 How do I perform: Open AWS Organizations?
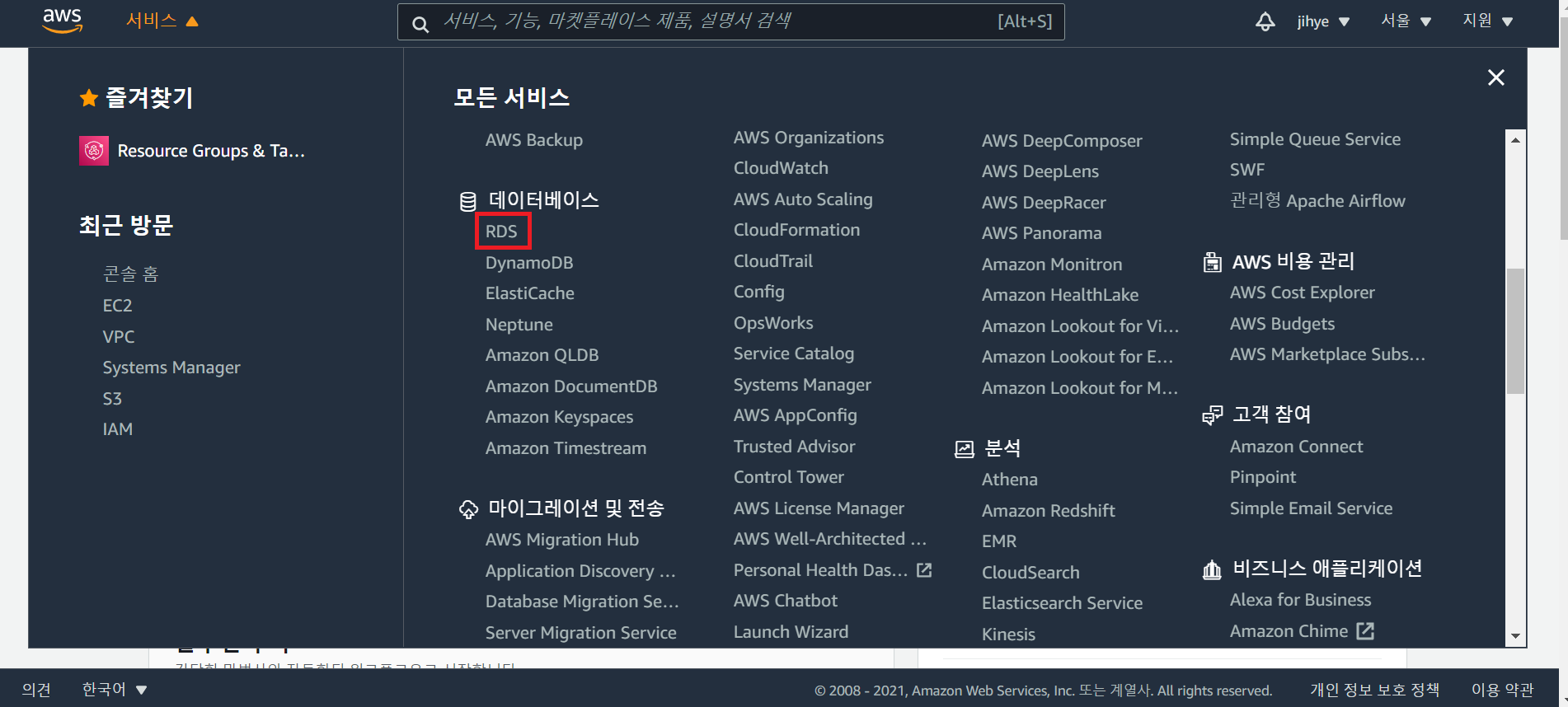809,138
